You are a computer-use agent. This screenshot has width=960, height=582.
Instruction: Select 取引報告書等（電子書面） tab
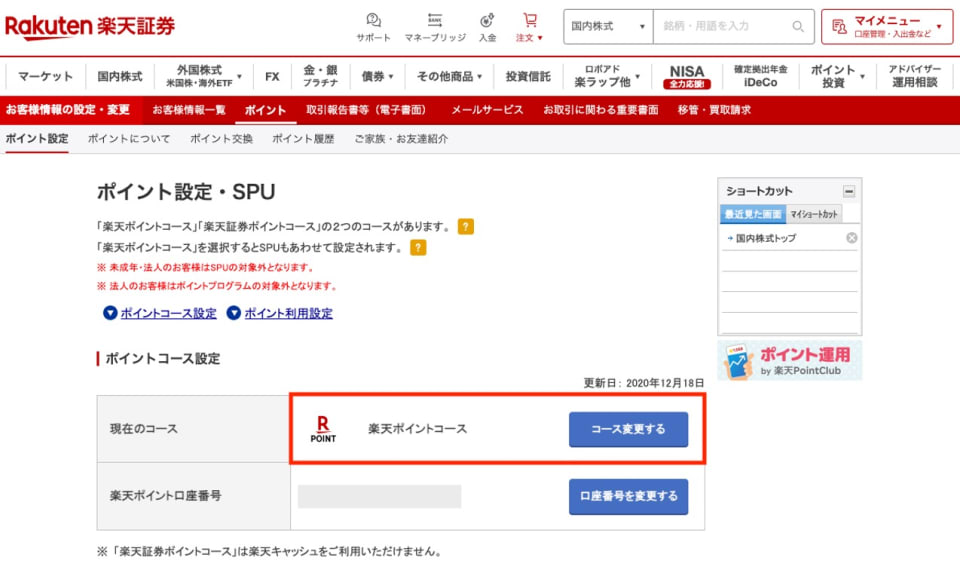(x=367, y=110)
